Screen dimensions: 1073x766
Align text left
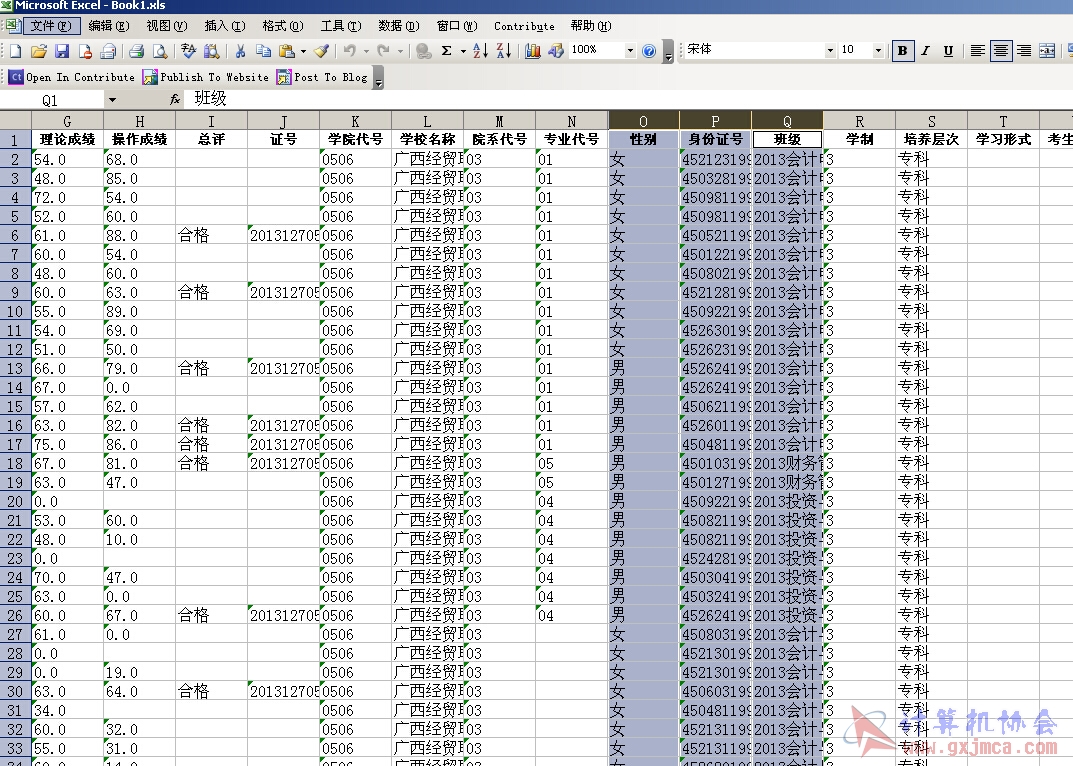pos(977,51)
